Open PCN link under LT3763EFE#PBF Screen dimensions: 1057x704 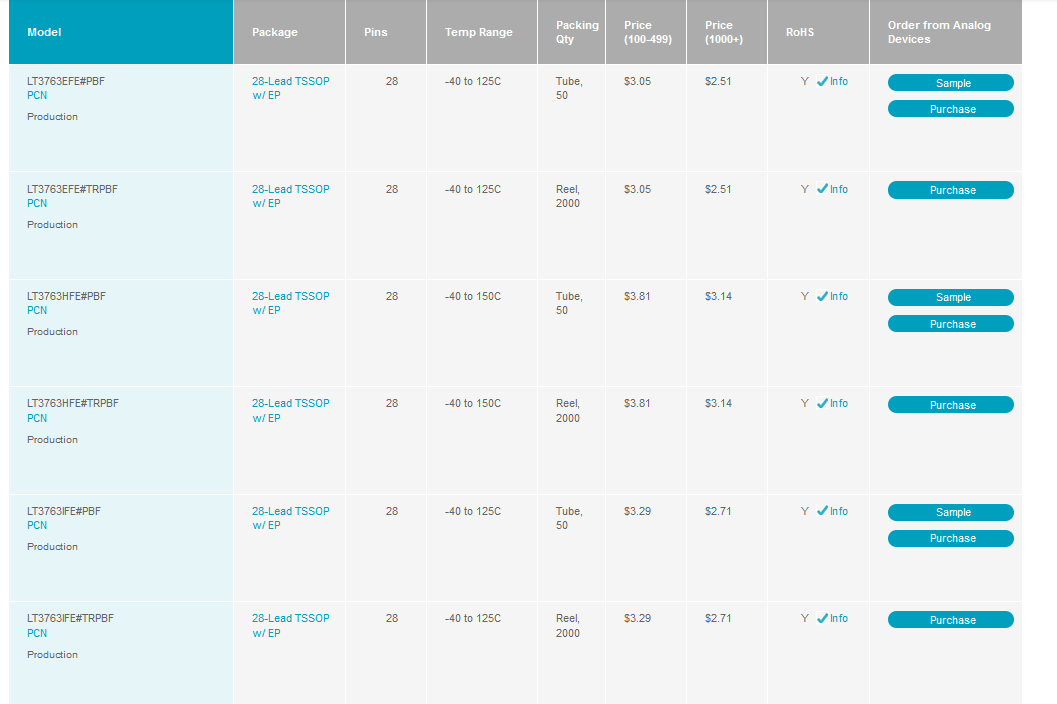pos(37,95)
